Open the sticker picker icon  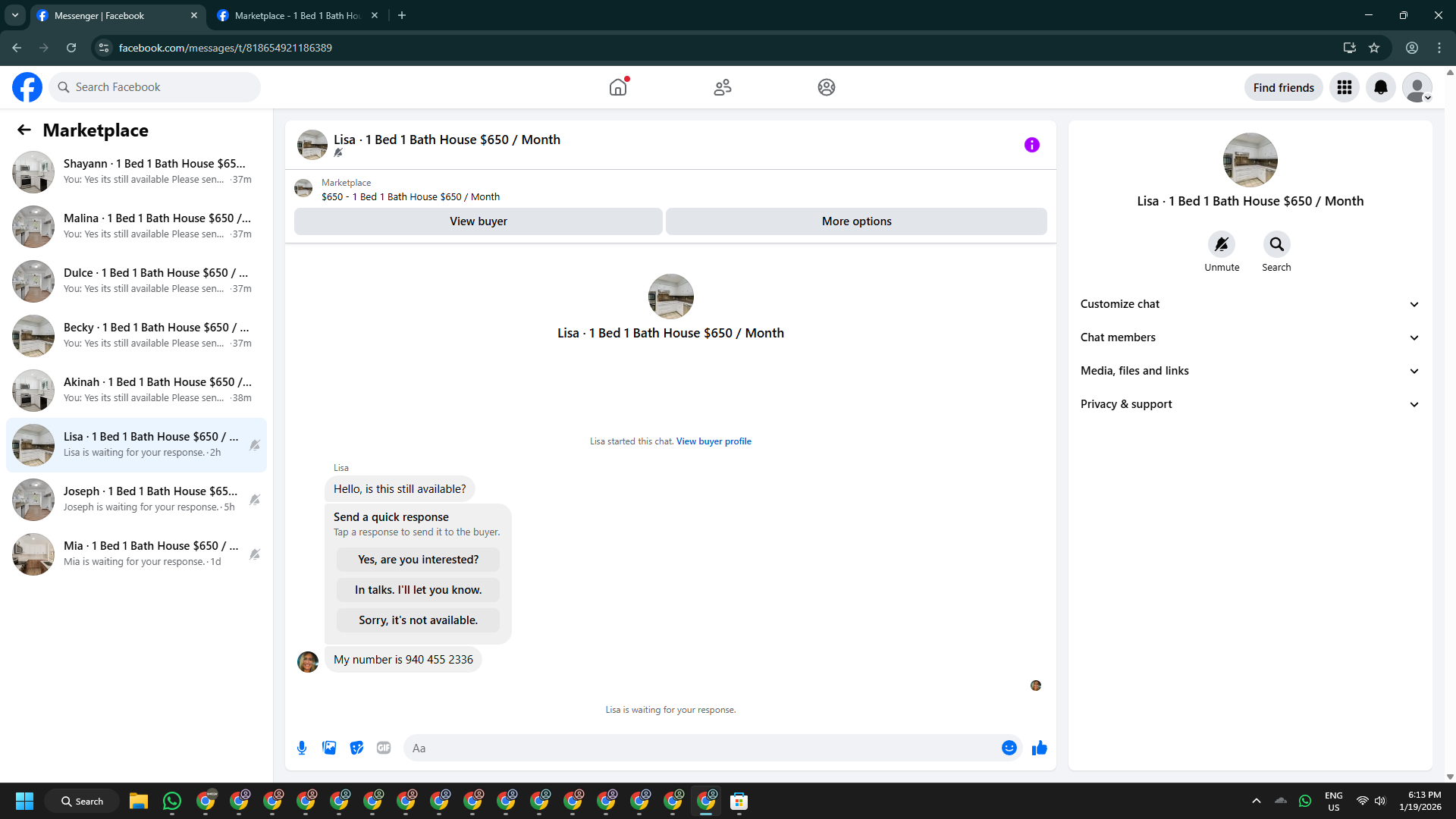click(x=356, y=748)
